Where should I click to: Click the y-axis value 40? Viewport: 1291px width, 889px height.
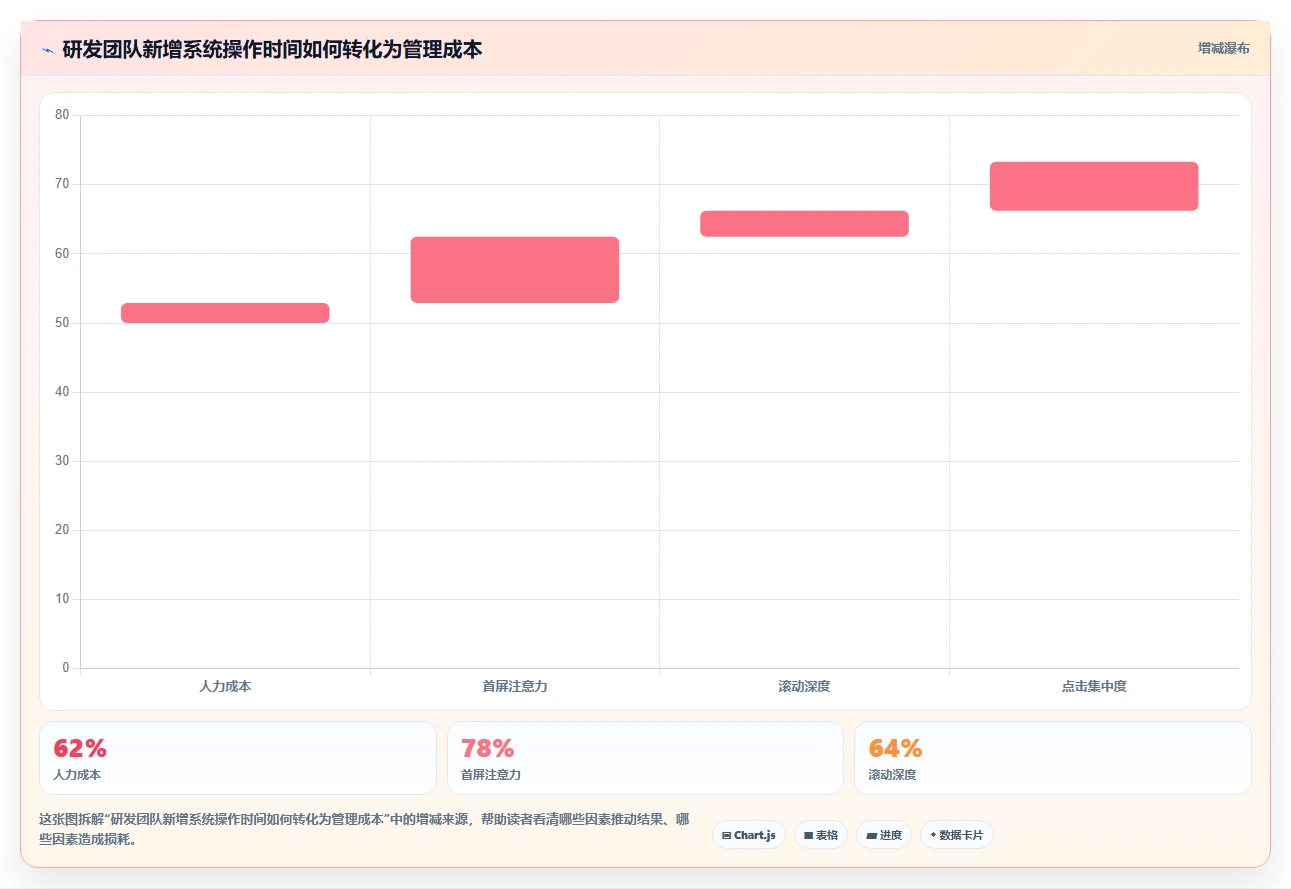click(x=62, y=392)
